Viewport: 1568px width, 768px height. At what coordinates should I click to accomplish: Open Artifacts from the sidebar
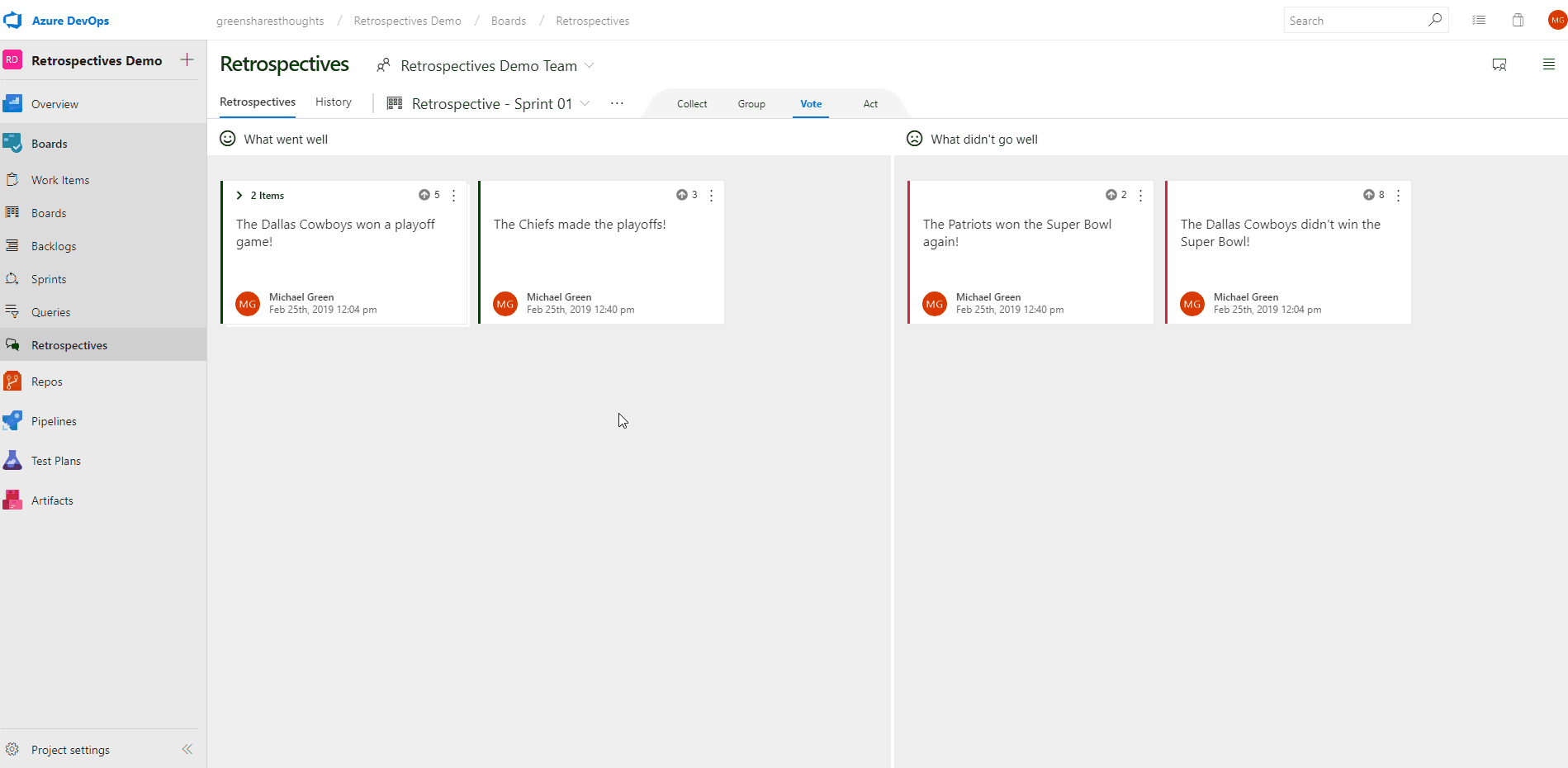point(52,500)
